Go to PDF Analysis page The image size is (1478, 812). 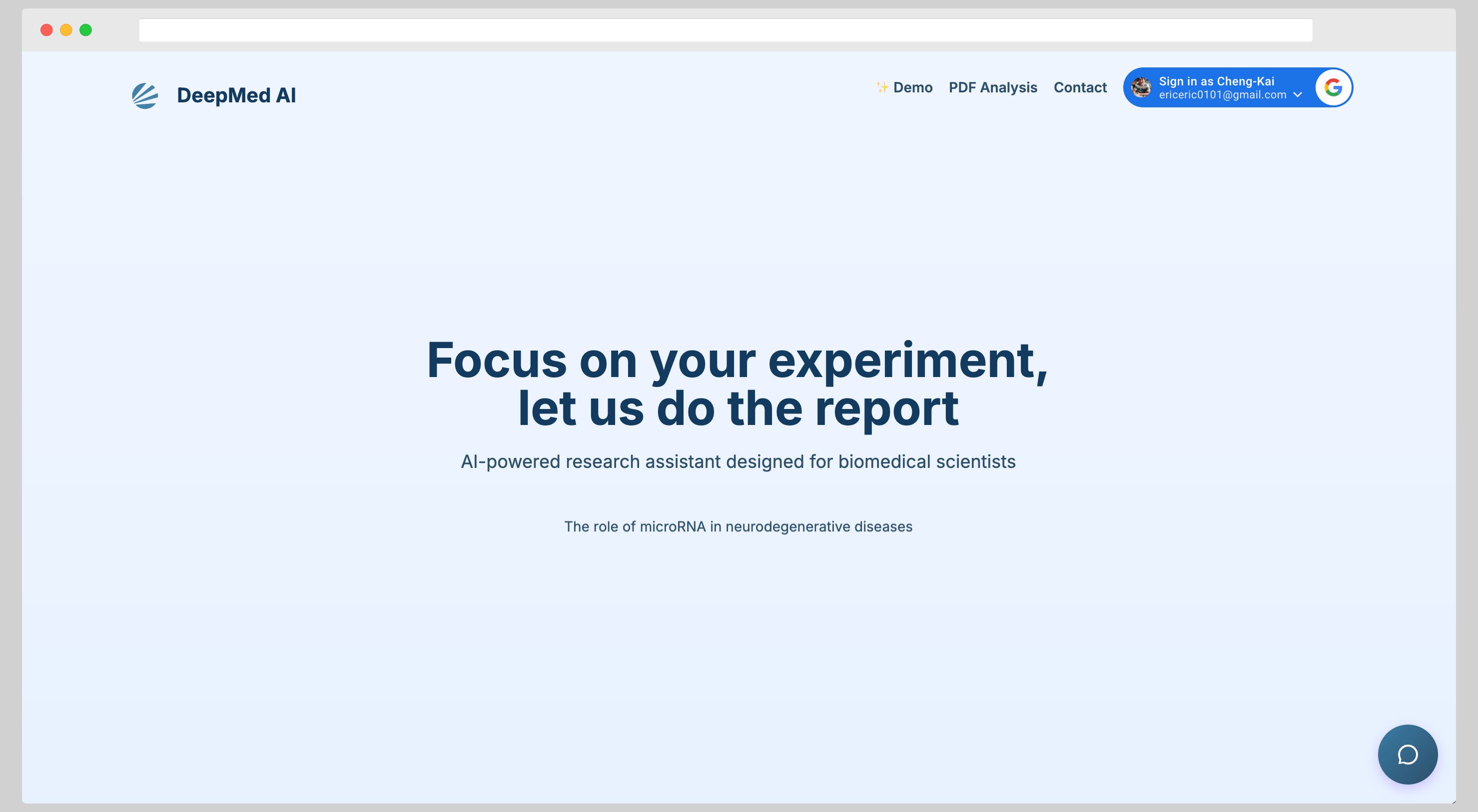[x=993, y=87]
